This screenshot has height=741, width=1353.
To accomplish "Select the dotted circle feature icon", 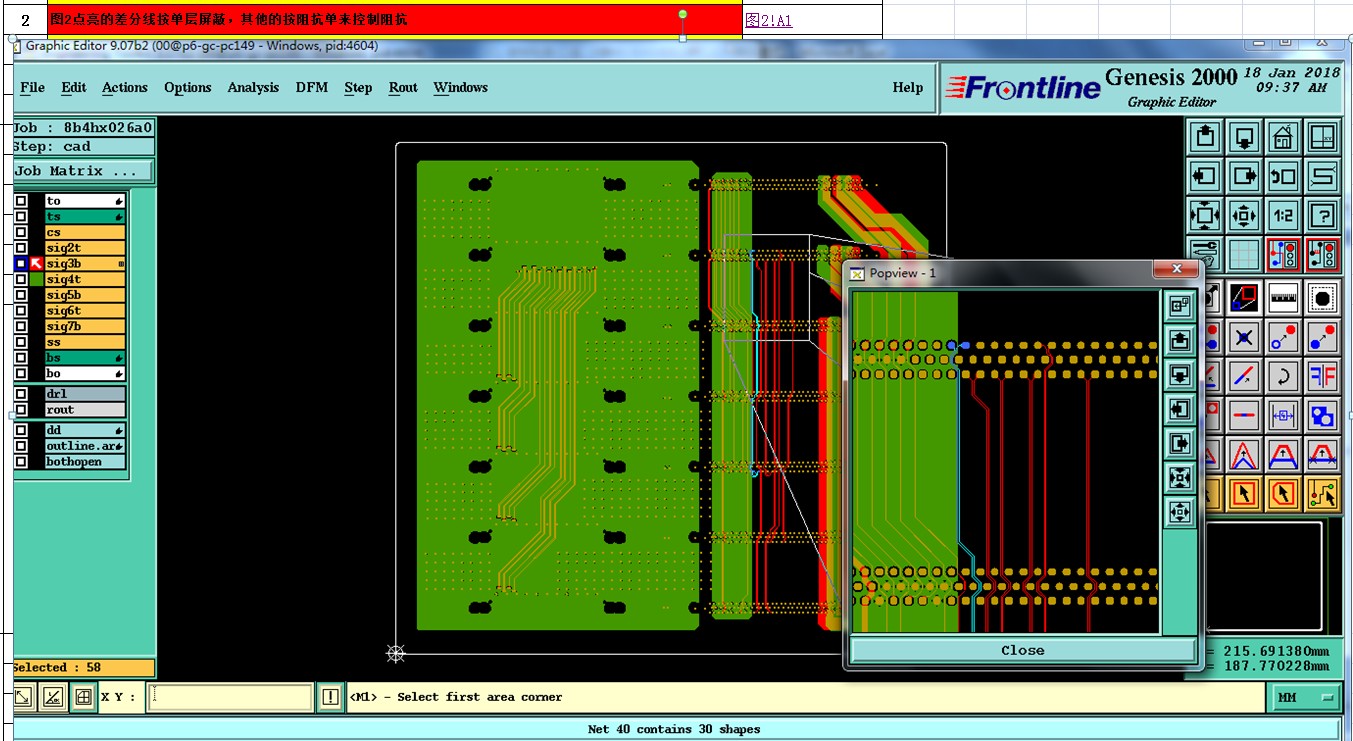I will click(1323, 297).
